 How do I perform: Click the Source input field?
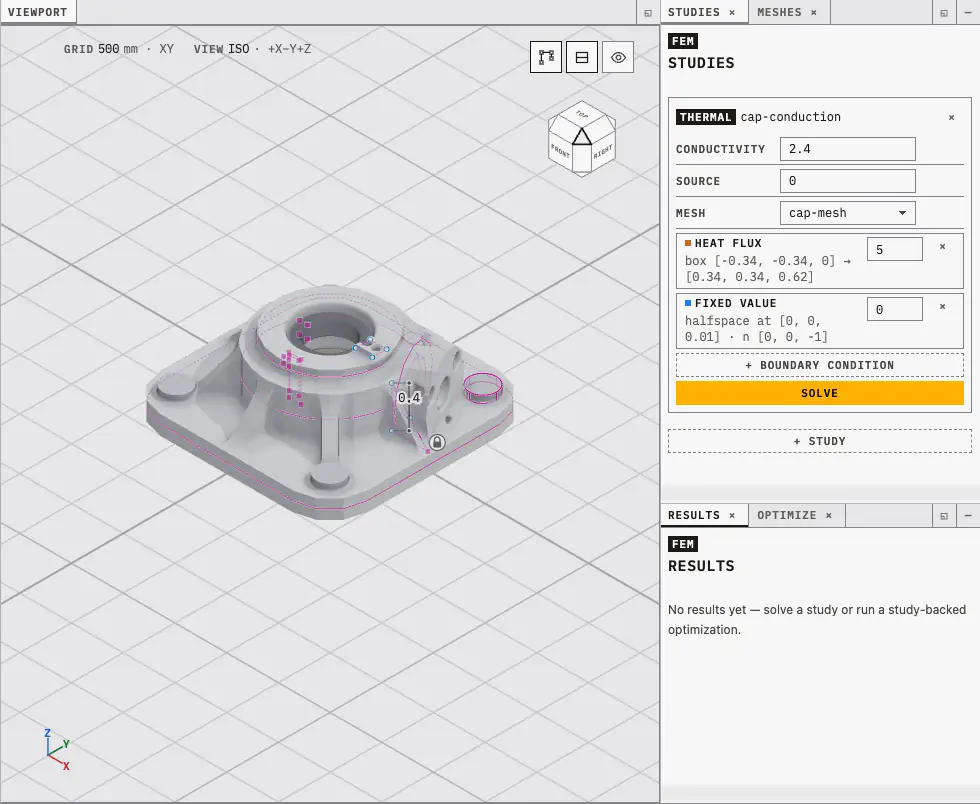click(848, 181)
